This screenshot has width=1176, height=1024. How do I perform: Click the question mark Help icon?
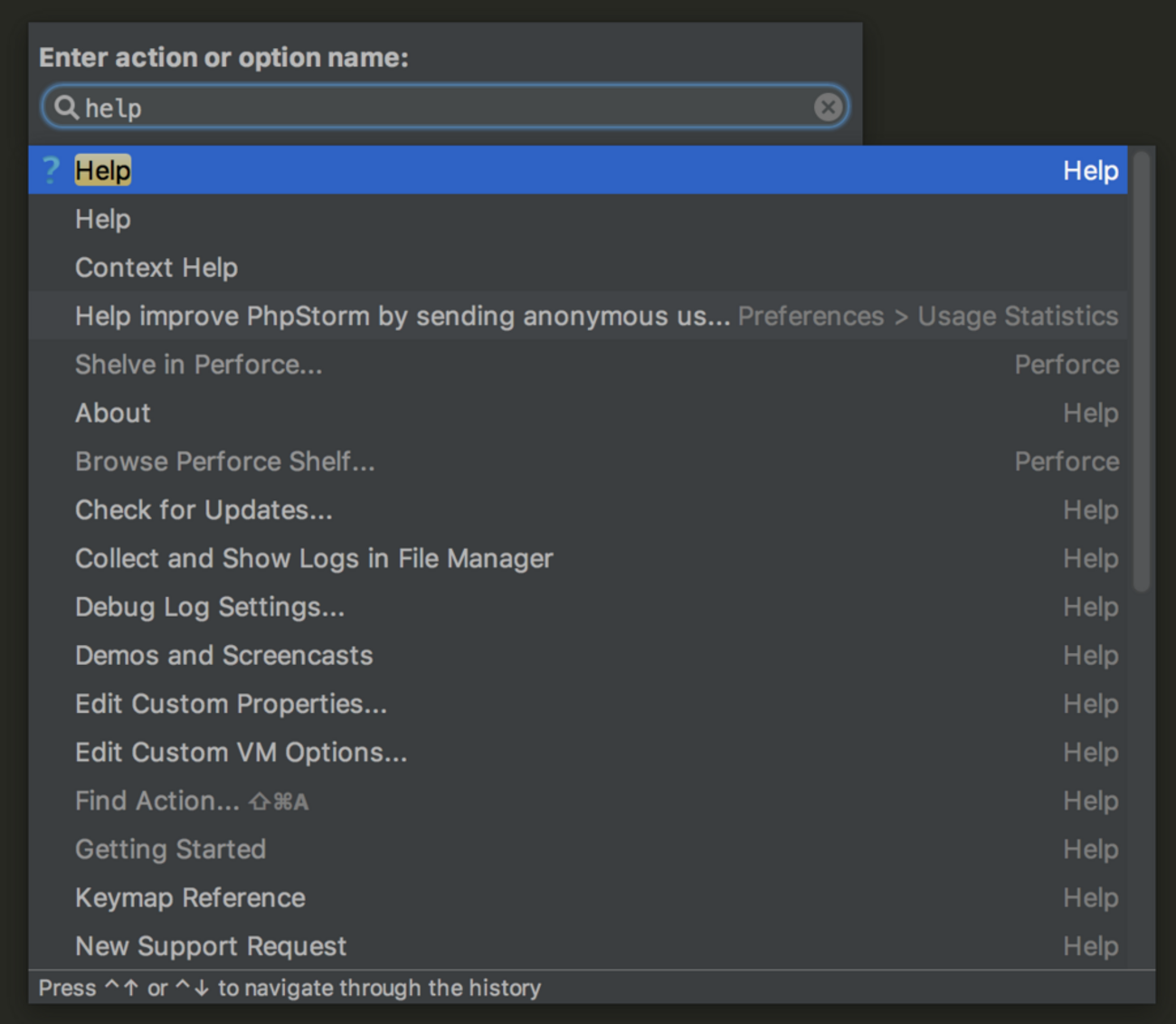[x=51, y=170]
